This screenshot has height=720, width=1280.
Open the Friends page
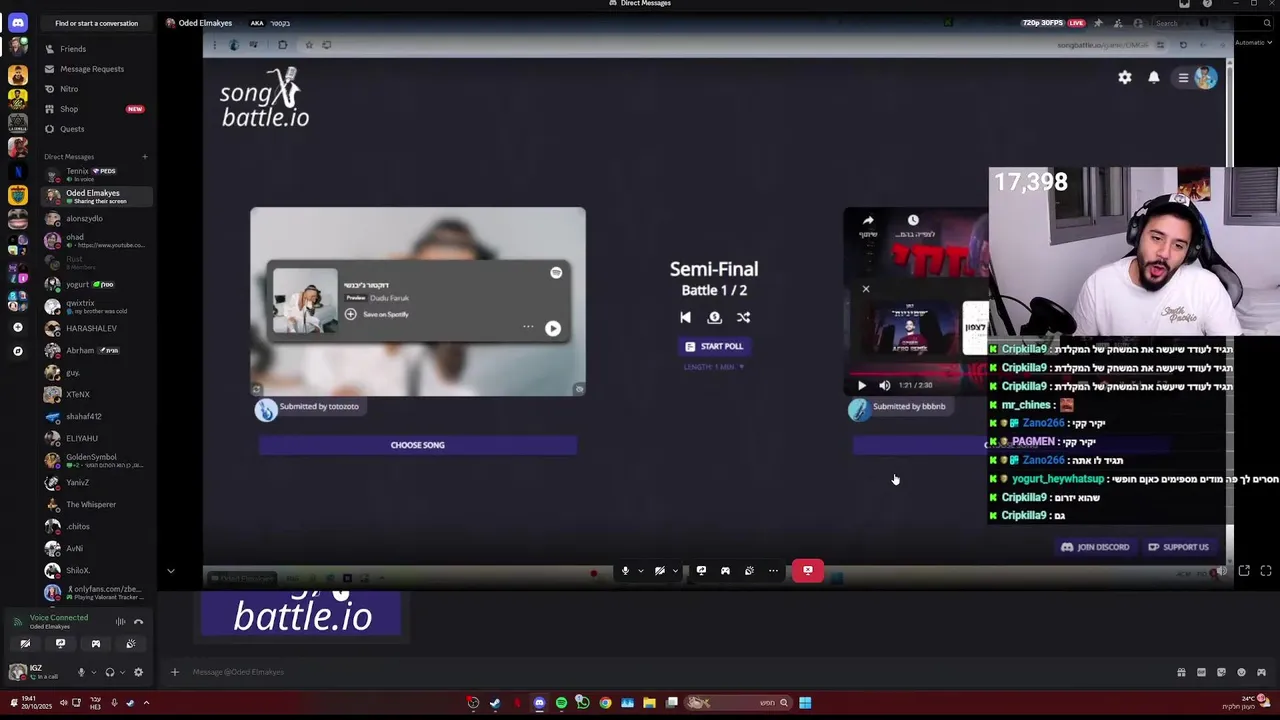(96, 49)
